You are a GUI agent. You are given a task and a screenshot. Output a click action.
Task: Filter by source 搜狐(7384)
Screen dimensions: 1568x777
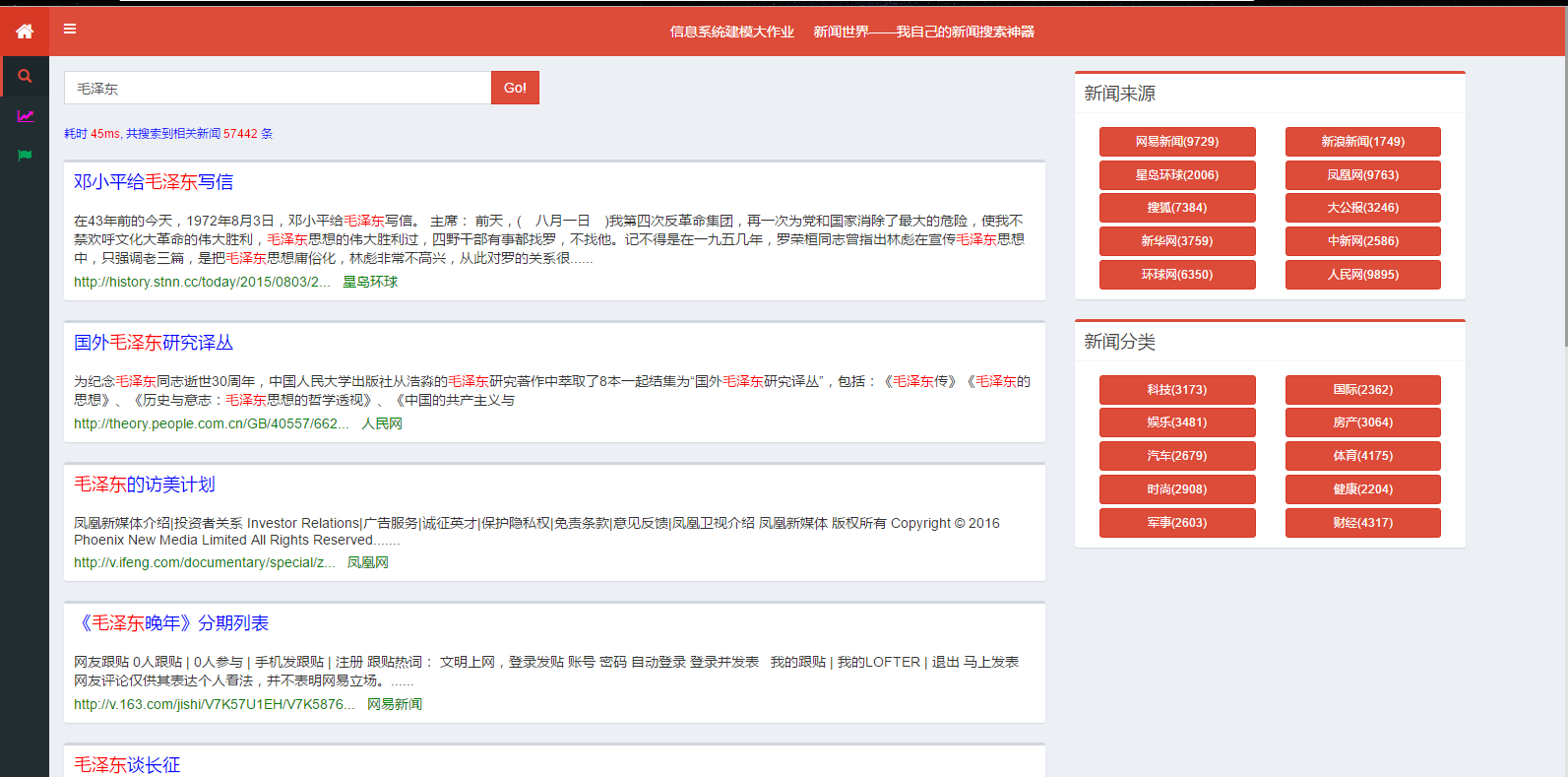click(x=1177, y=208)
